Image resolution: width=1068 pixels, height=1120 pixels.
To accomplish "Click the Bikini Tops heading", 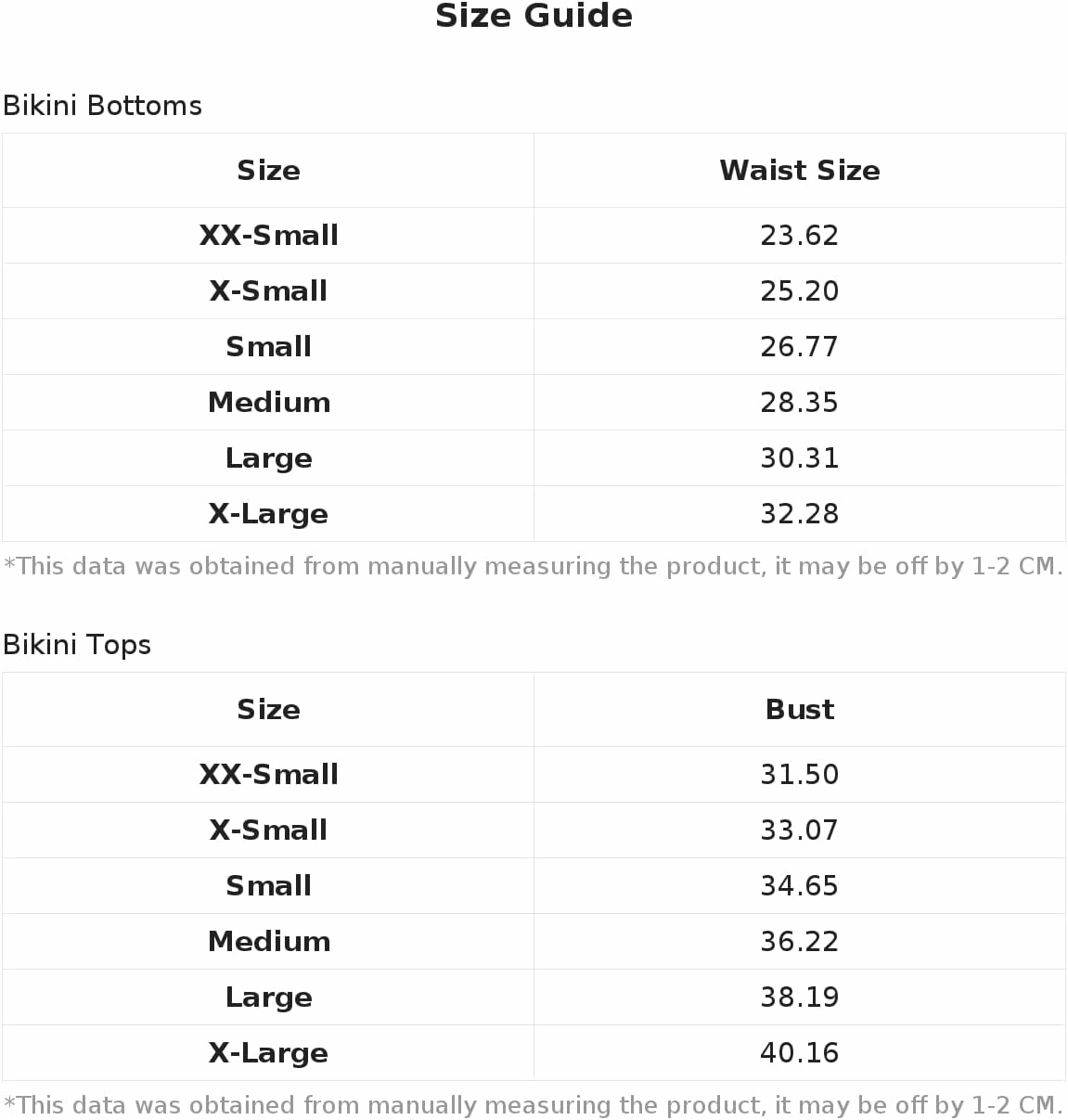I will click(77, 645).
